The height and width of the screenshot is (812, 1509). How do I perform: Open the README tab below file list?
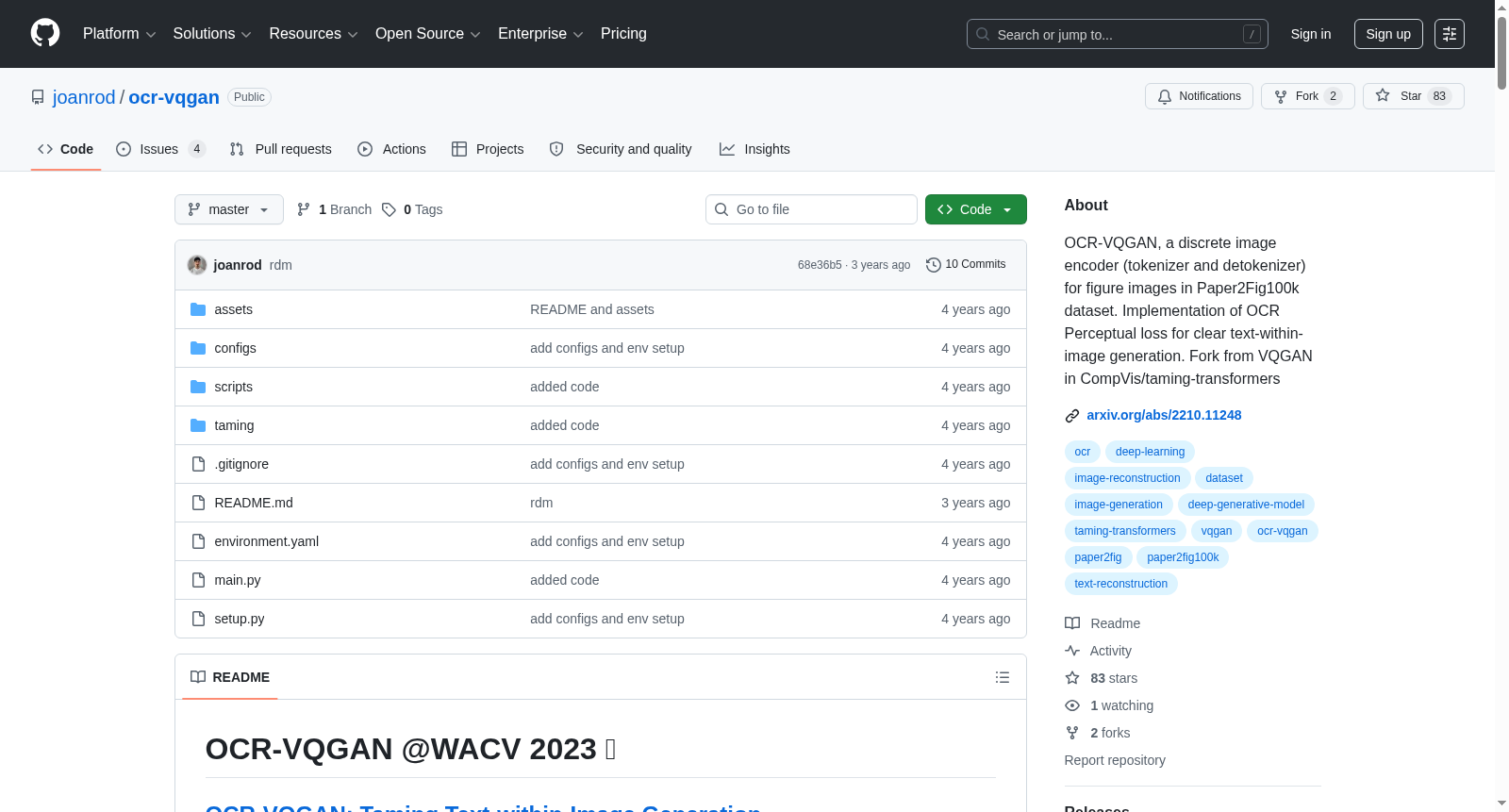(x=230, y=677)
